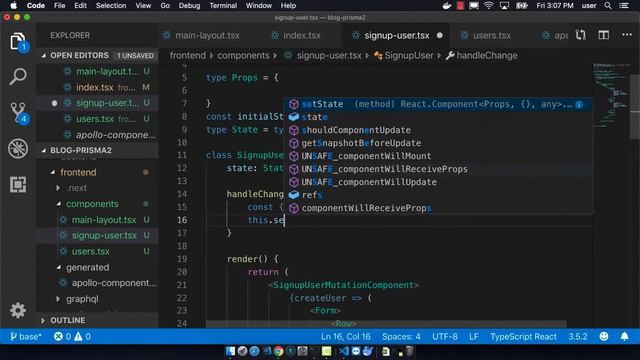Open the Terminal menu
This screenshot has width=640, height=360.
click(223, 6)
